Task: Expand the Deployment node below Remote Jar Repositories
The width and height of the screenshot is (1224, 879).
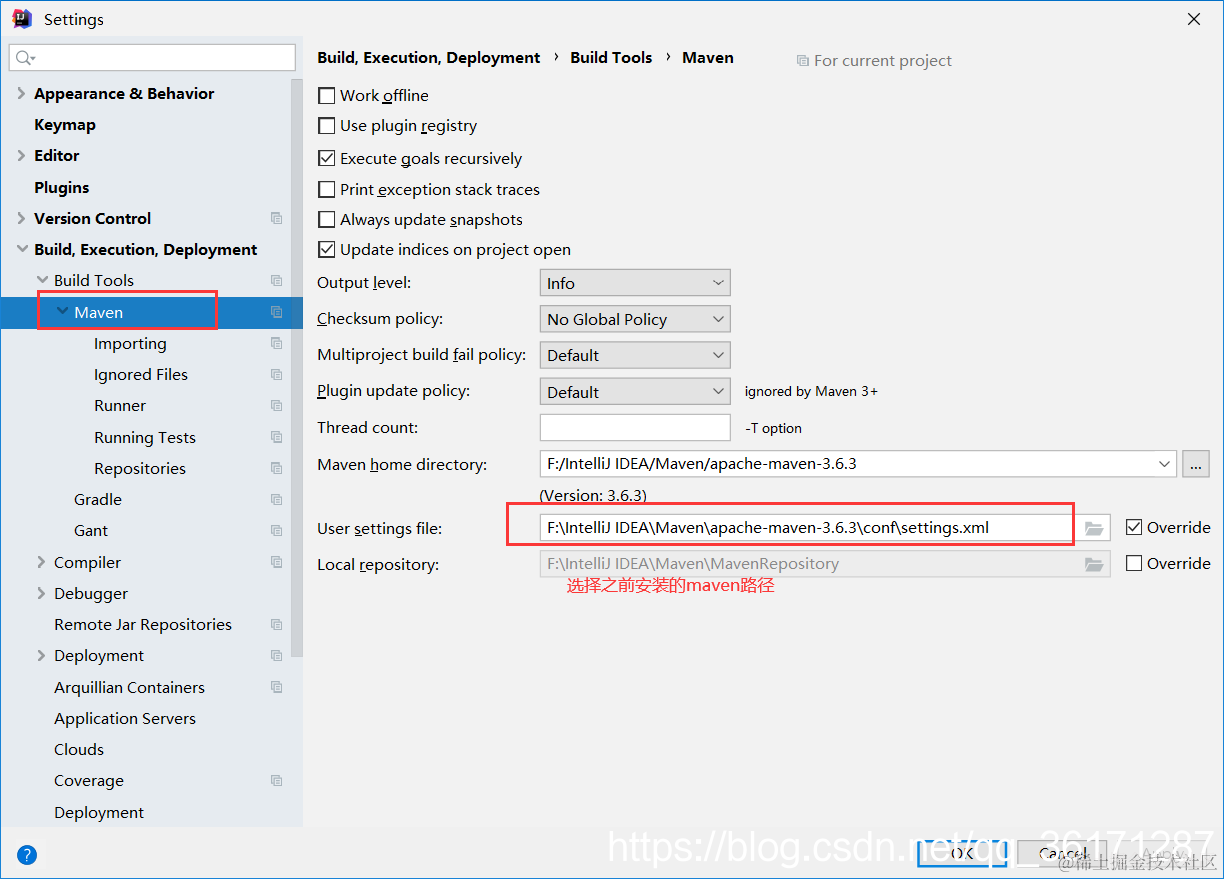Action: point(42,655)
